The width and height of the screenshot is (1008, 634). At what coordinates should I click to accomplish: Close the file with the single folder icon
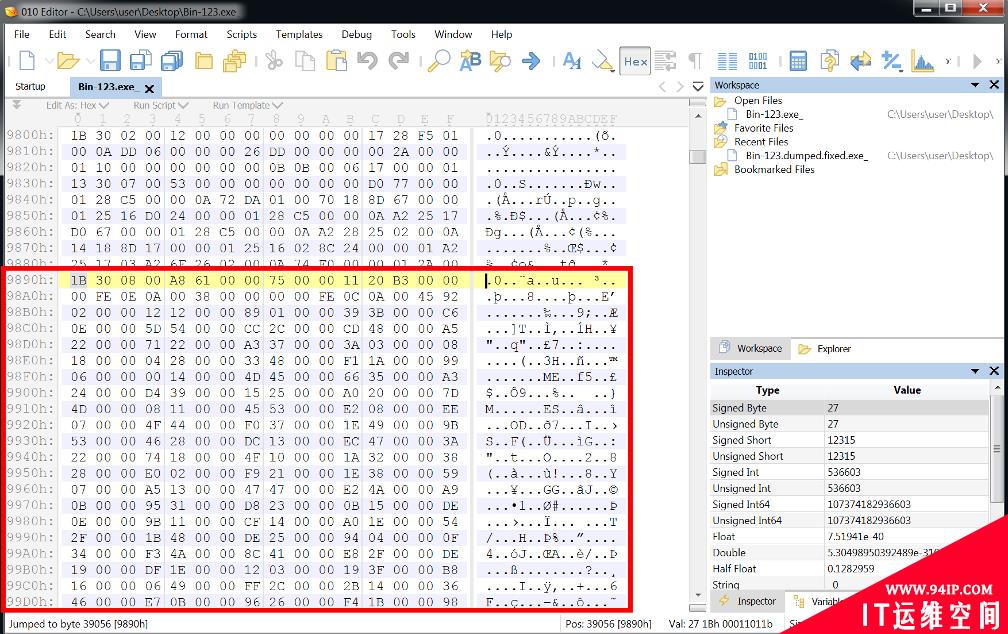[x=204, y=61]
